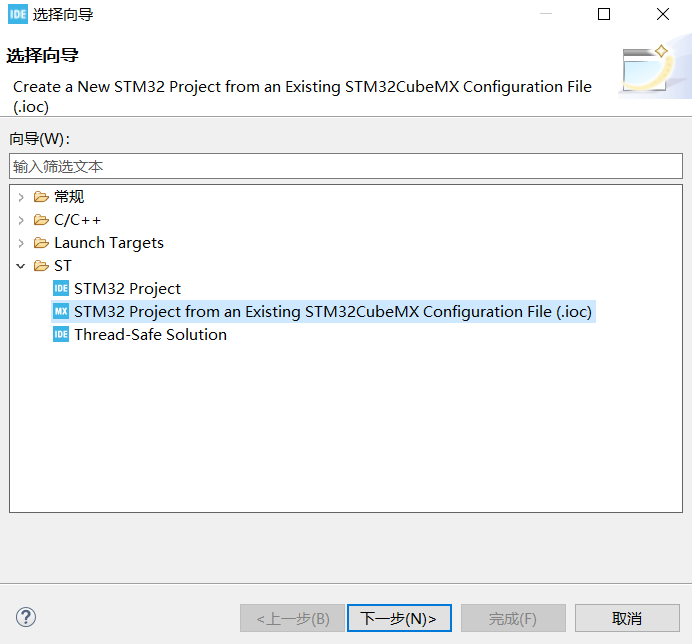Click the MX icon of the .ioc project wizard

click(x=61, y=312)
